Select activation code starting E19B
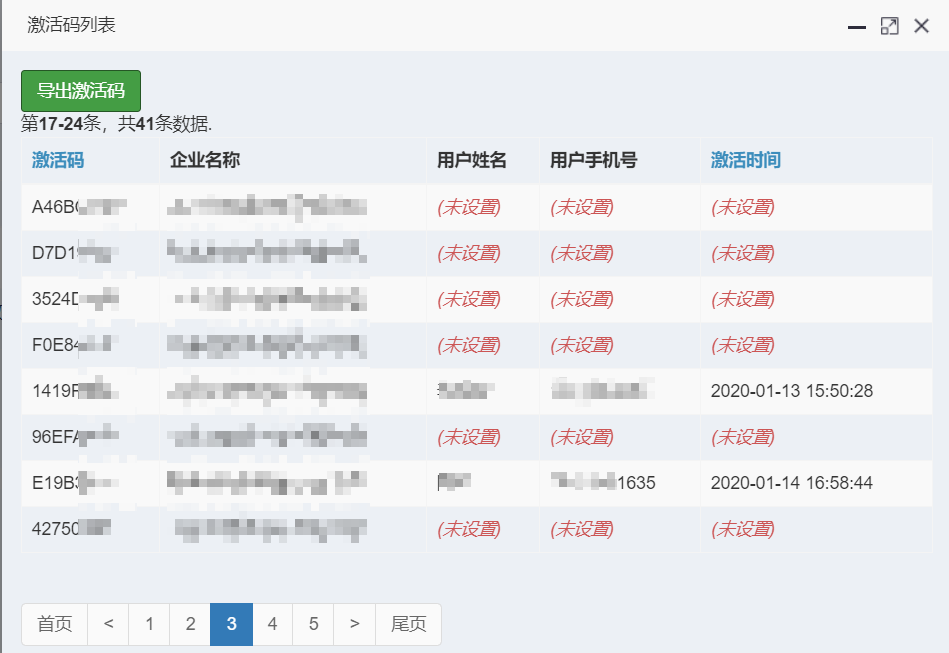The width and height of the screenshot is (949, 653). (76, 483)
